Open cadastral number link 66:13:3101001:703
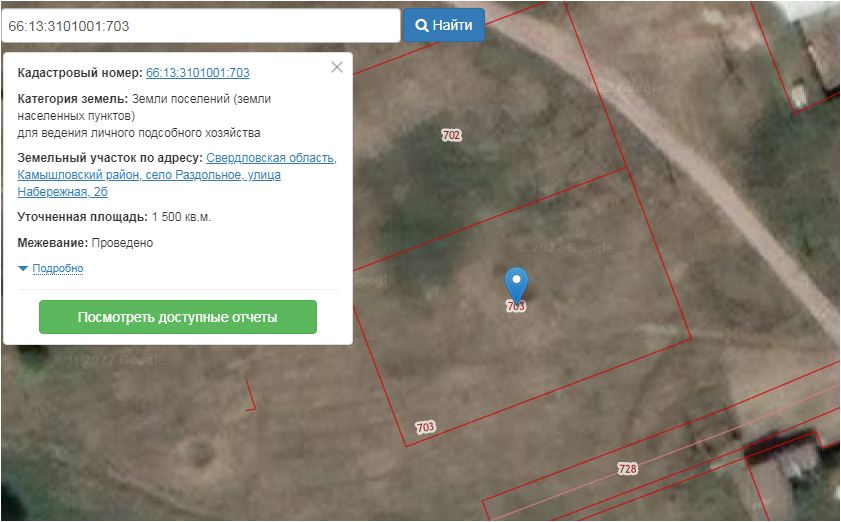Screen dimensions: 841x522 (x=197, y=73)
